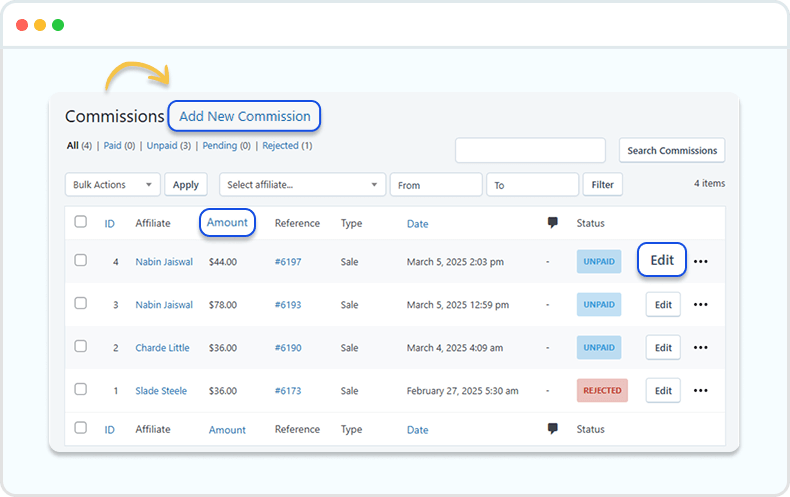Show All (4) commissions filter
This screenshot has width=790, height=497.
tap(79, 146)
